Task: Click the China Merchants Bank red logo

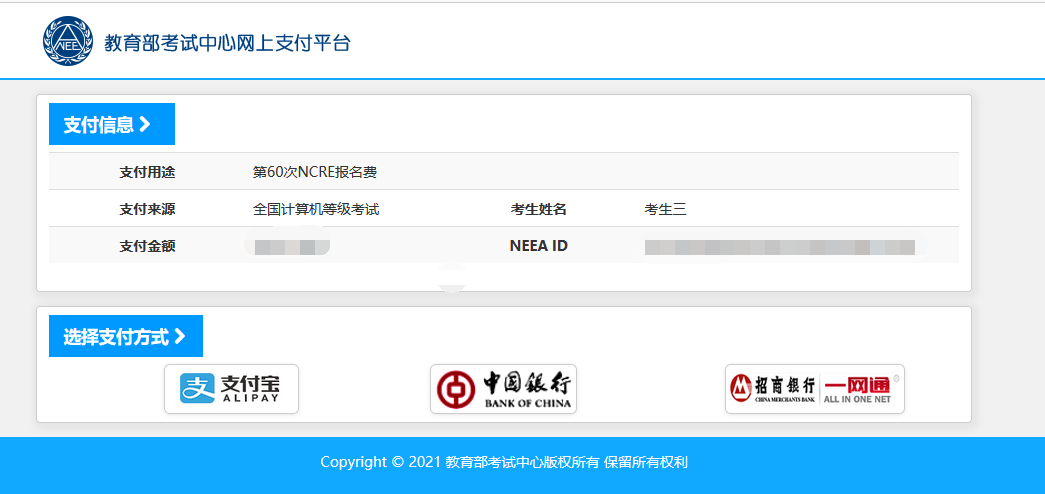Action: coord(742,387)
